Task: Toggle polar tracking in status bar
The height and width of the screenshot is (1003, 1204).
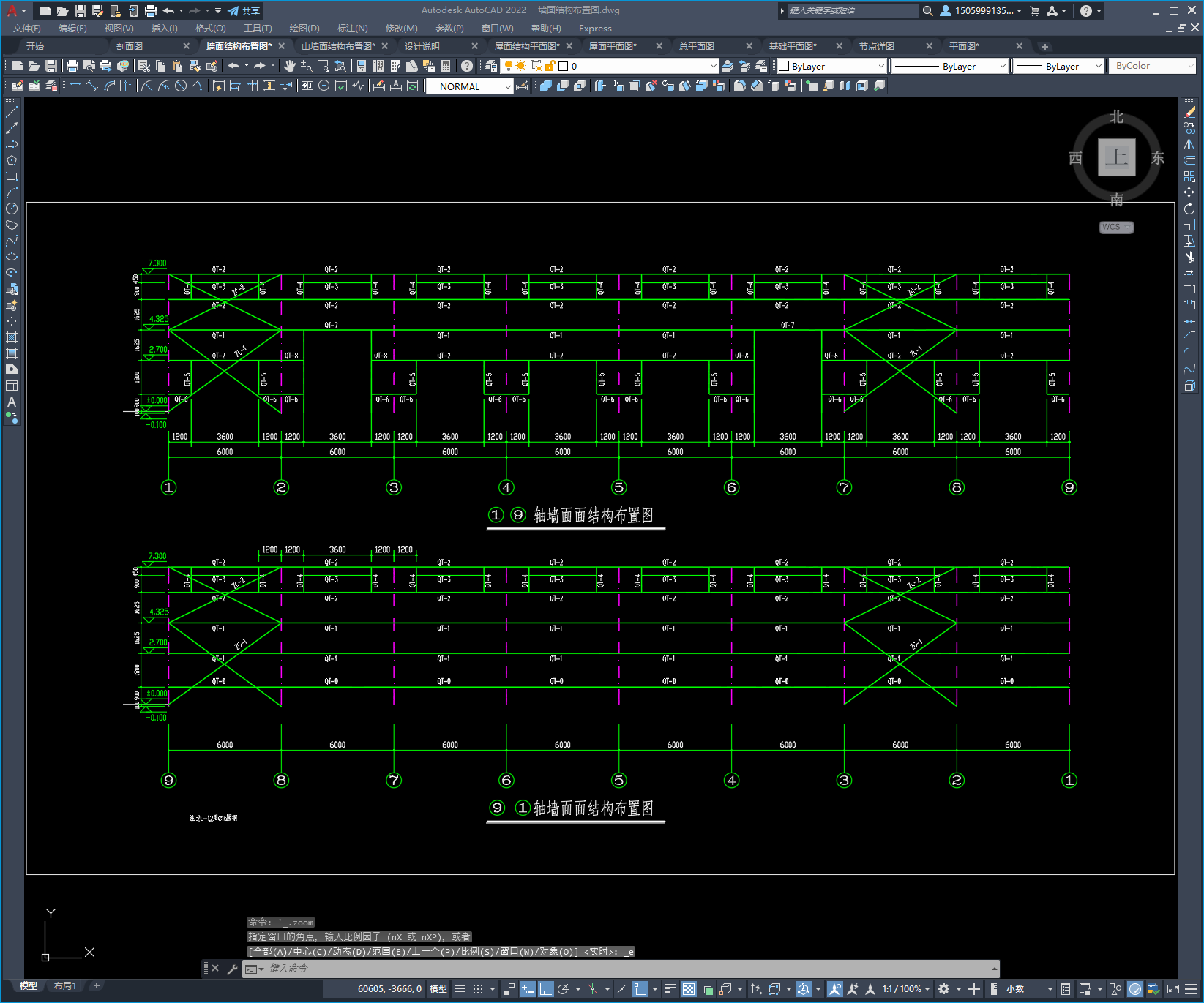Action: click(564, 989)
